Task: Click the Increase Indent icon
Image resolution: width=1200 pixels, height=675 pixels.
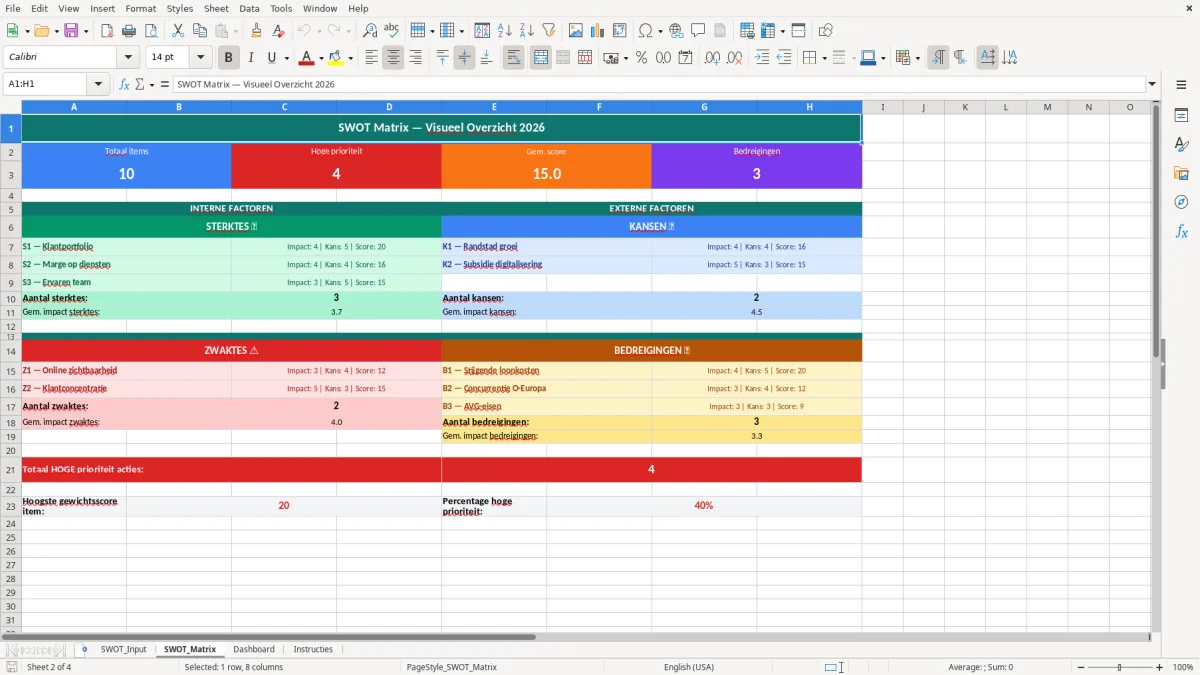Action: pyautogui.click(x=762, y=58)
